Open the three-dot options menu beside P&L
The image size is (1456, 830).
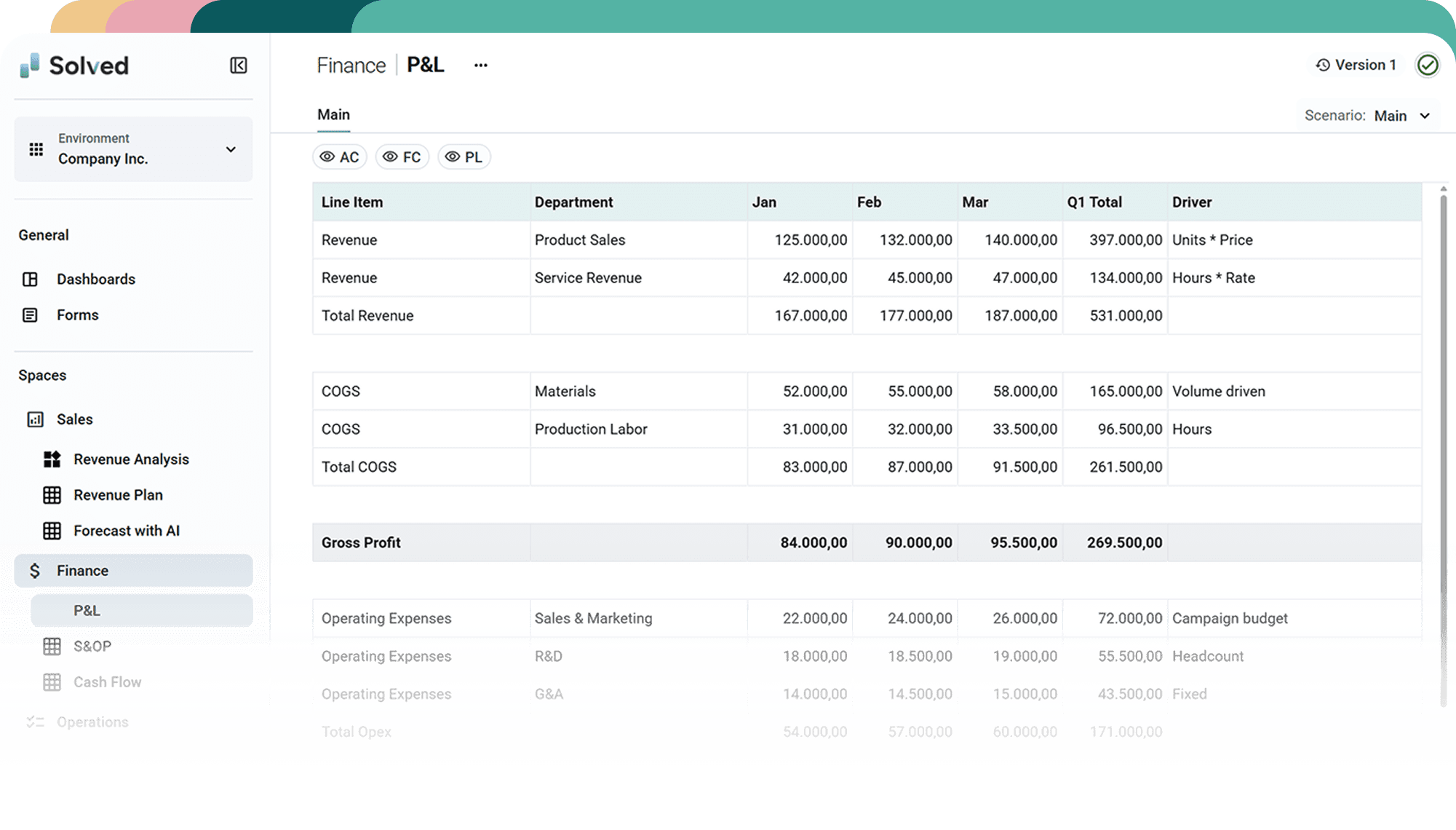pos(480,66)
